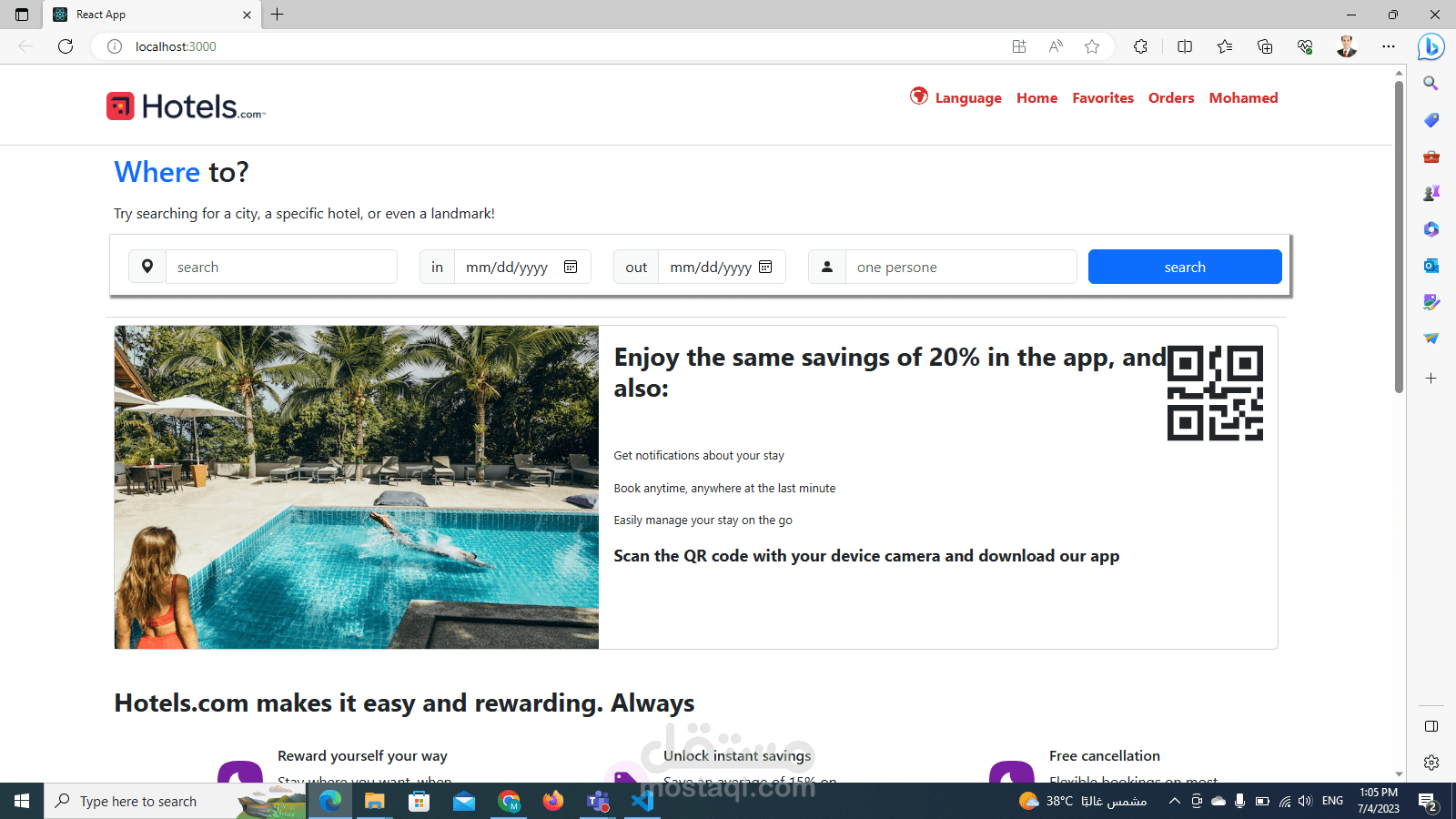Open the Favorites page

click(1103, 98)
